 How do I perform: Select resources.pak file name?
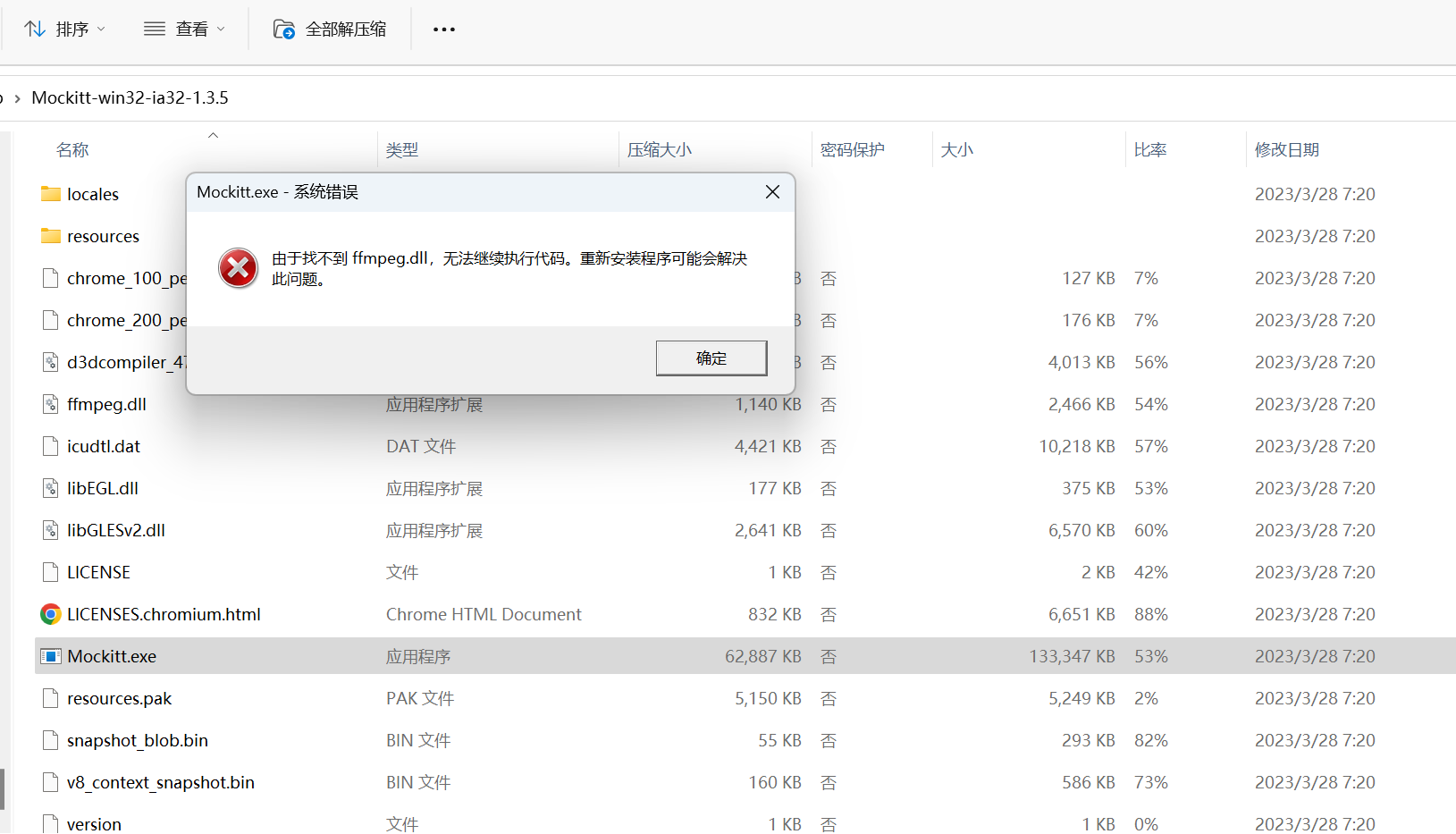point(119,698)
